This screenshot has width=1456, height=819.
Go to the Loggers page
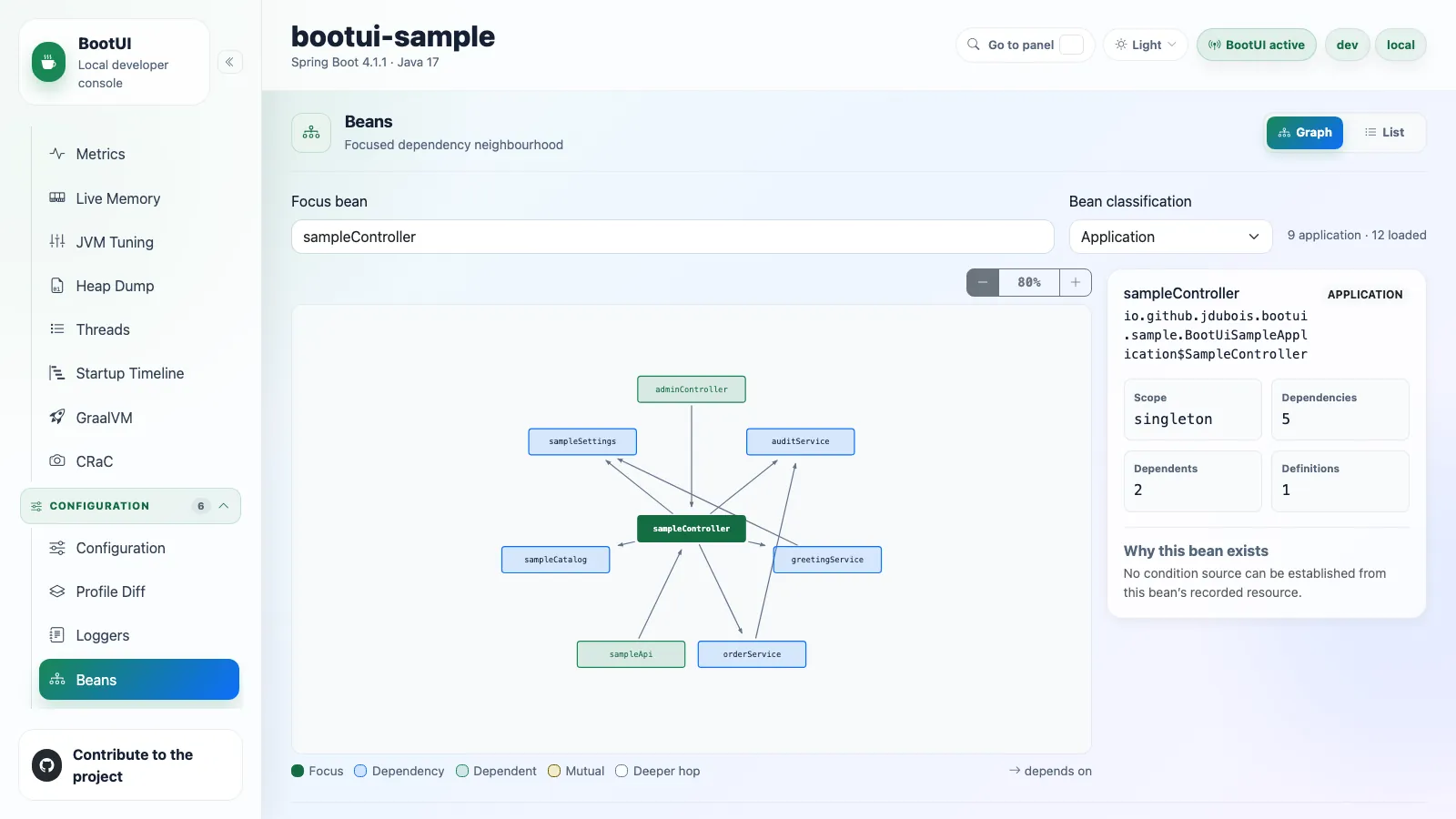139,635
